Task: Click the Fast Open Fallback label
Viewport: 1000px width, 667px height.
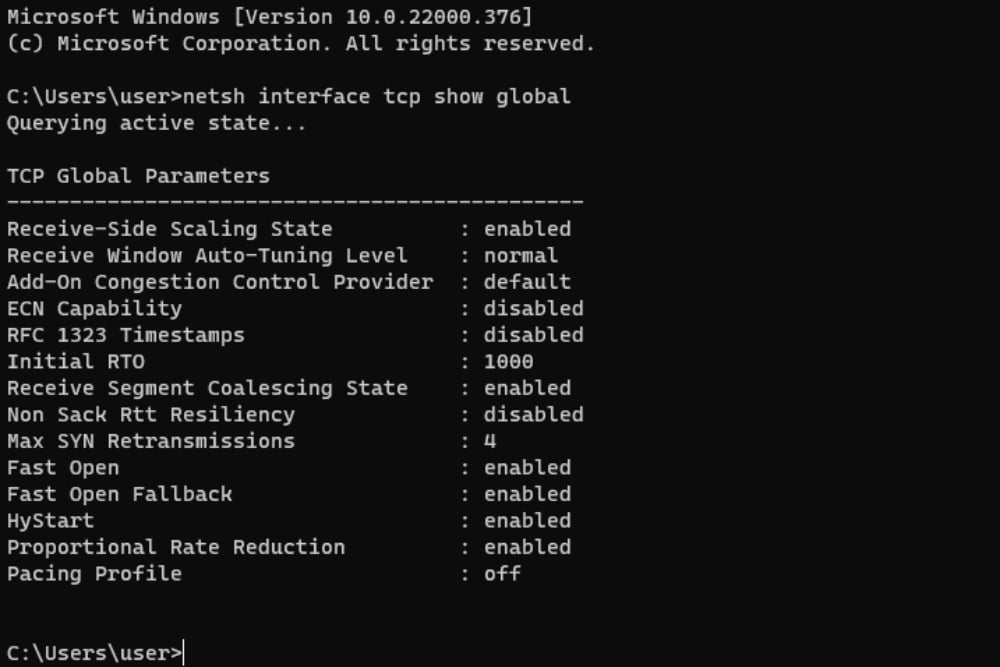Action: click(120, 494)
